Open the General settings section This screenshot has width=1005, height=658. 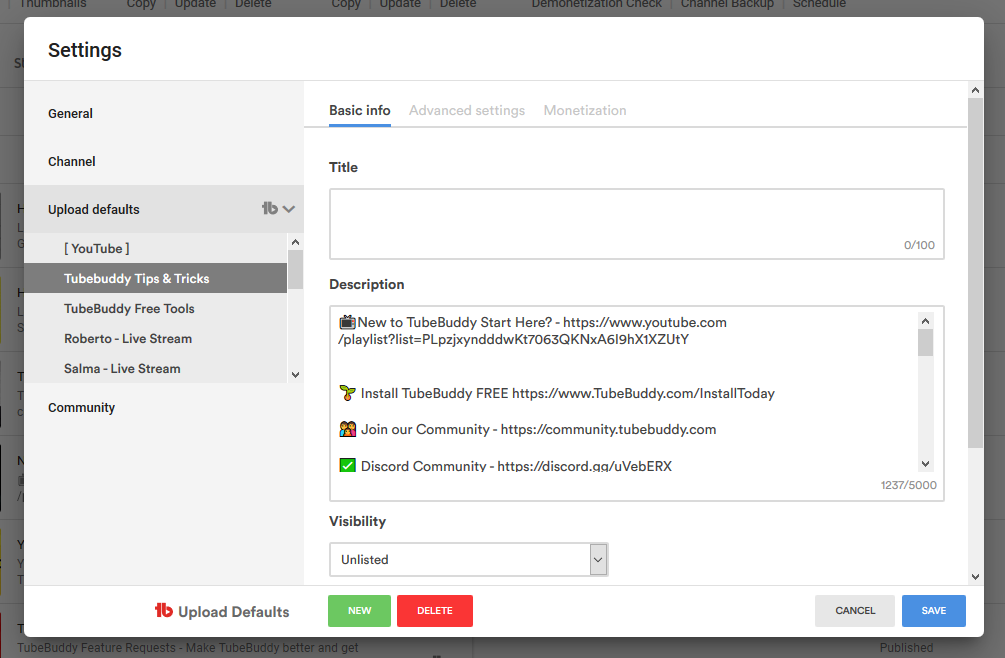[70, 114]
